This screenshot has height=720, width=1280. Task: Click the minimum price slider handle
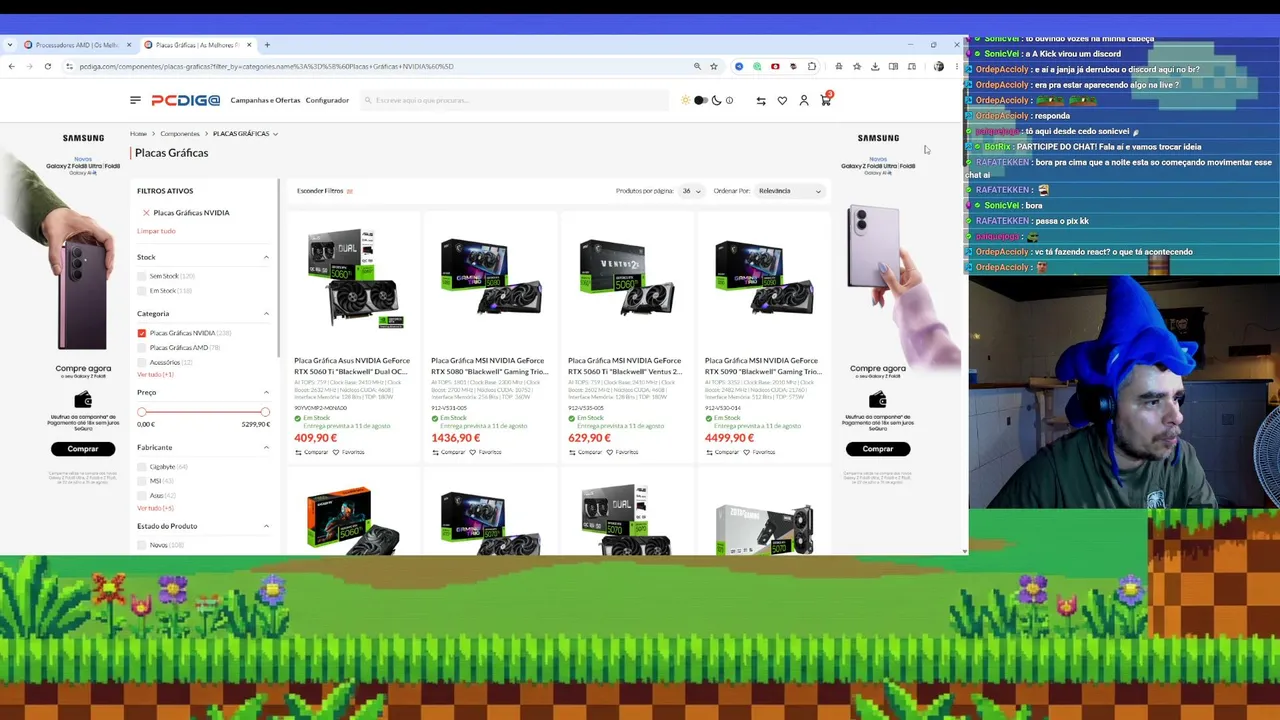coord(142,412)
